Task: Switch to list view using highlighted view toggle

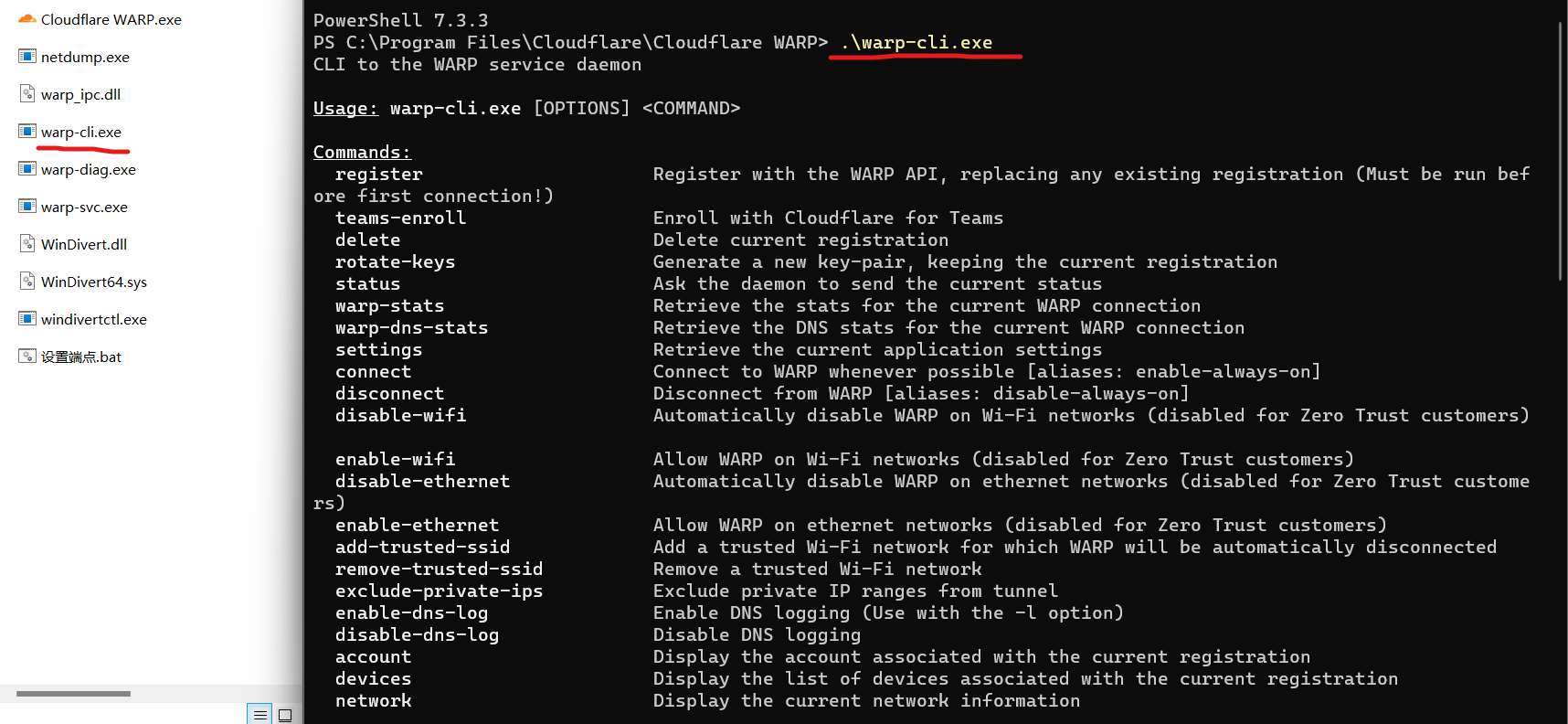Action: click(260, 714)
